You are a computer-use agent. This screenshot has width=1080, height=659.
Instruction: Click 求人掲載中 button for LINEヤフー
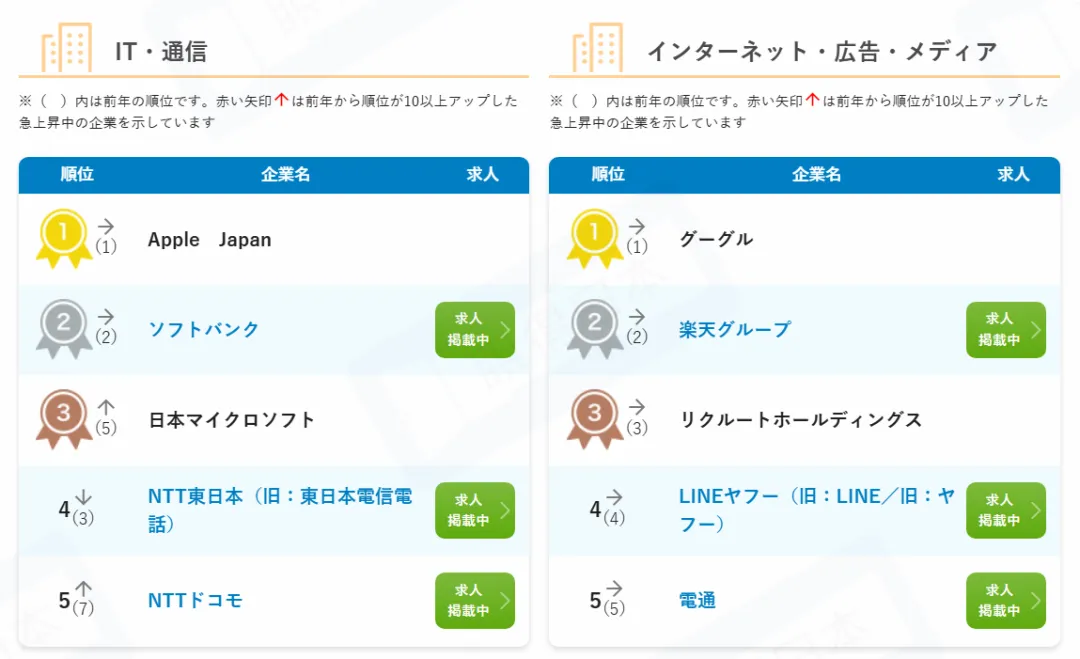click(x=1006, y=510)
